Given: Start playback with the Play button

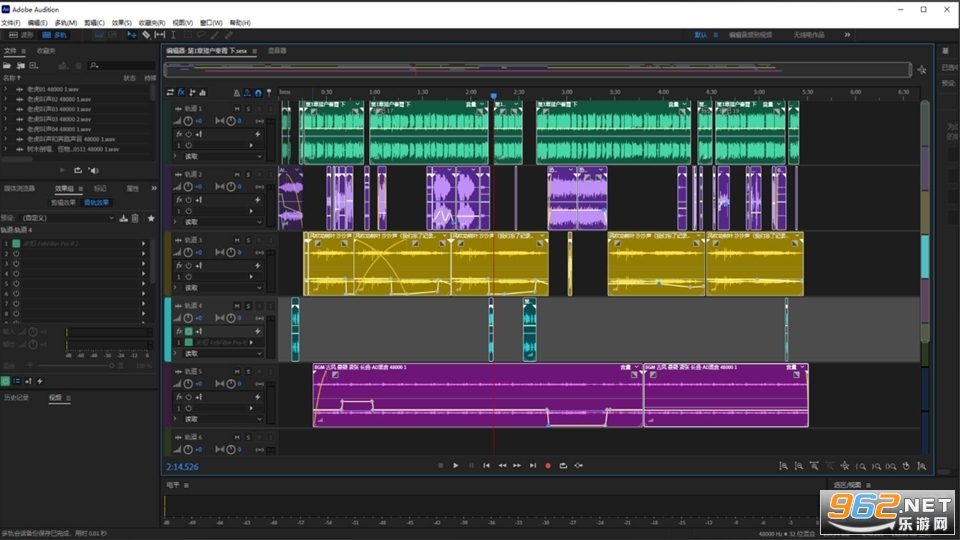Looking at the screenshot, I should 456,466.
